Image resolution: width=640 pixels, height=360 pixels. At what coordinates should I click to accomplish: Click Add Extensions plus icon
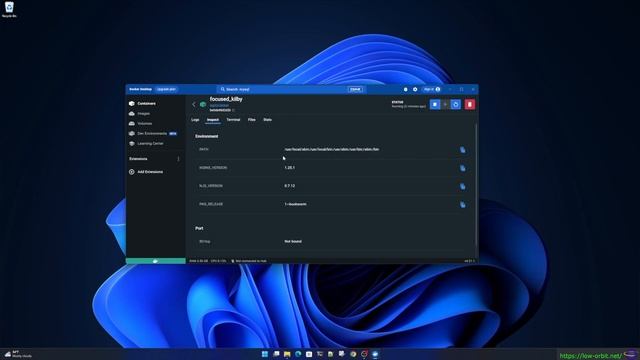tap(131, 172)
